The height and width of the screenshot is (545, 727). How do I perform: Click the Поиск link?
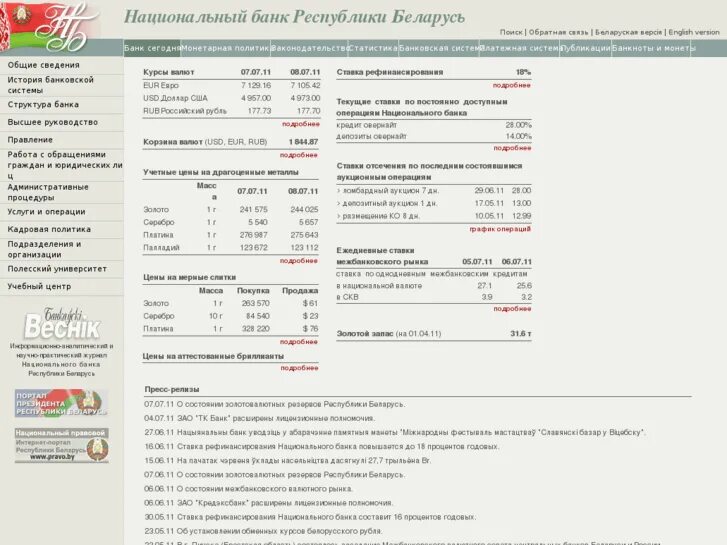click(x=511, y=32)
